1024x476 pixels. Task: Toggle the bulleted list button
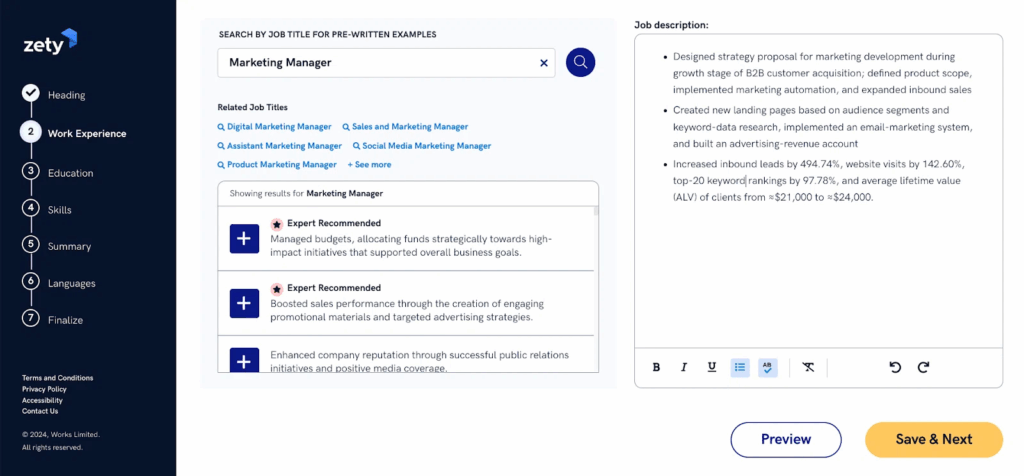pyautogui.click(x=740, y=367)
